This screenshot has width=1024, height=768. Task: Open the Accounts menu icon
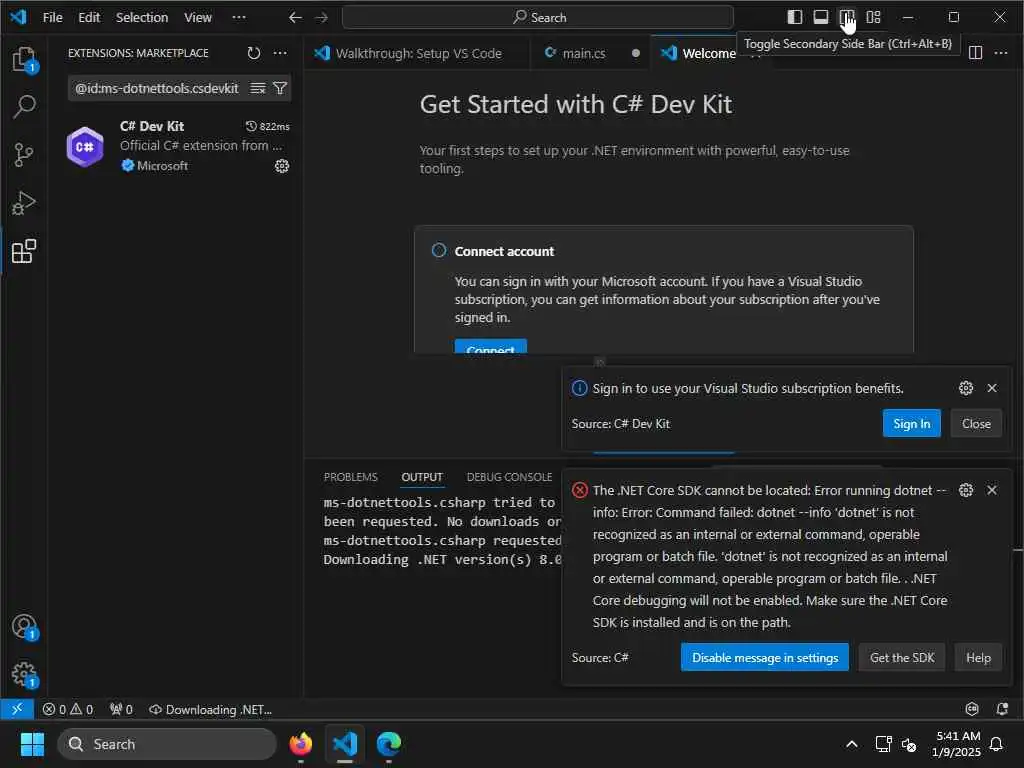[x=24, y=627]
